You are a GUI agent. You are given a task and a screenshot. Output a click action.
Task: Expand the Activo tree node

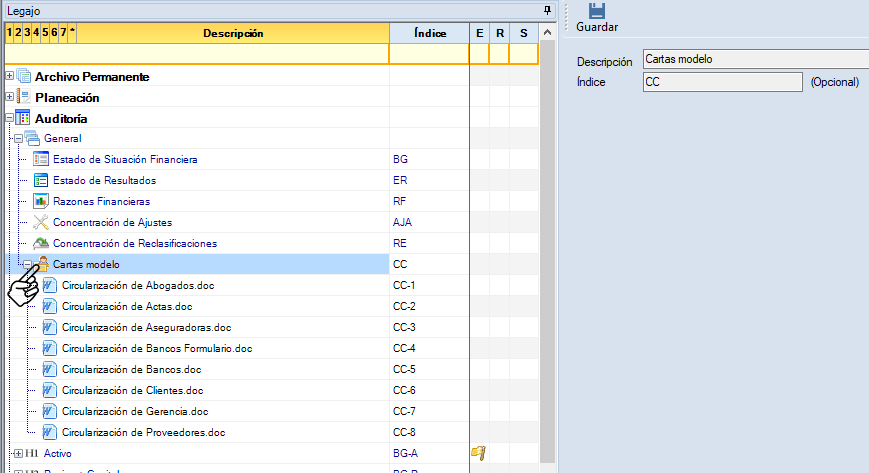click(10, 454)
